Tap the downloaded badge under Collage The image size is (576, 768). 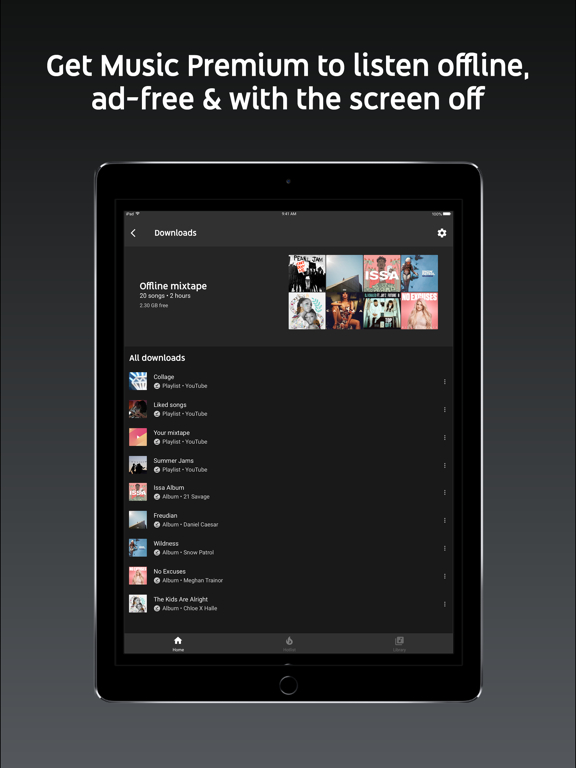(x=157, y=386)
